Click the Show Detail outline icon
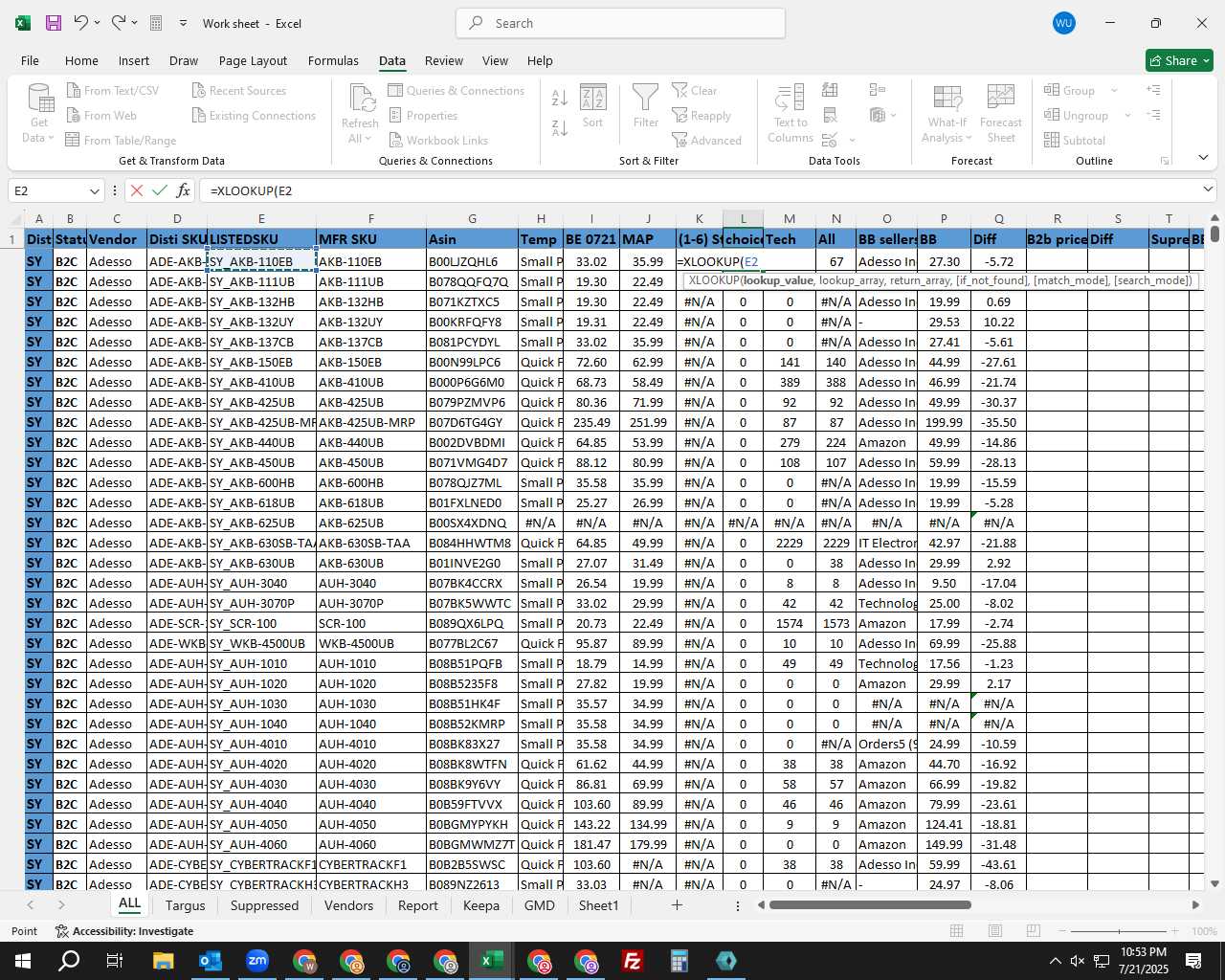Viewport: 1225px width, 980px height. click(1154, 90)
